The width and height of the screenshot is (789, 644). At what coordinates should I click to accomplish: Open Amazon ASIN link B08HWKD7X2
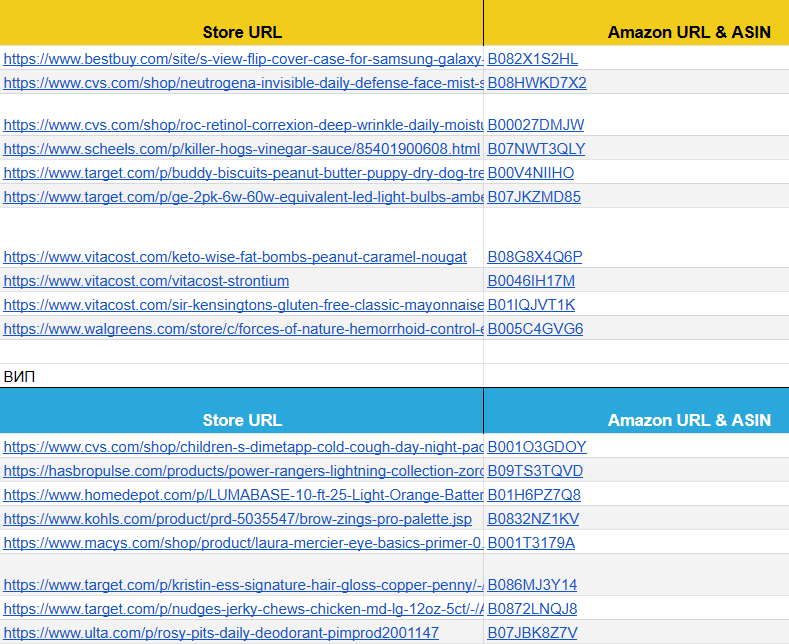coord(537,83)
